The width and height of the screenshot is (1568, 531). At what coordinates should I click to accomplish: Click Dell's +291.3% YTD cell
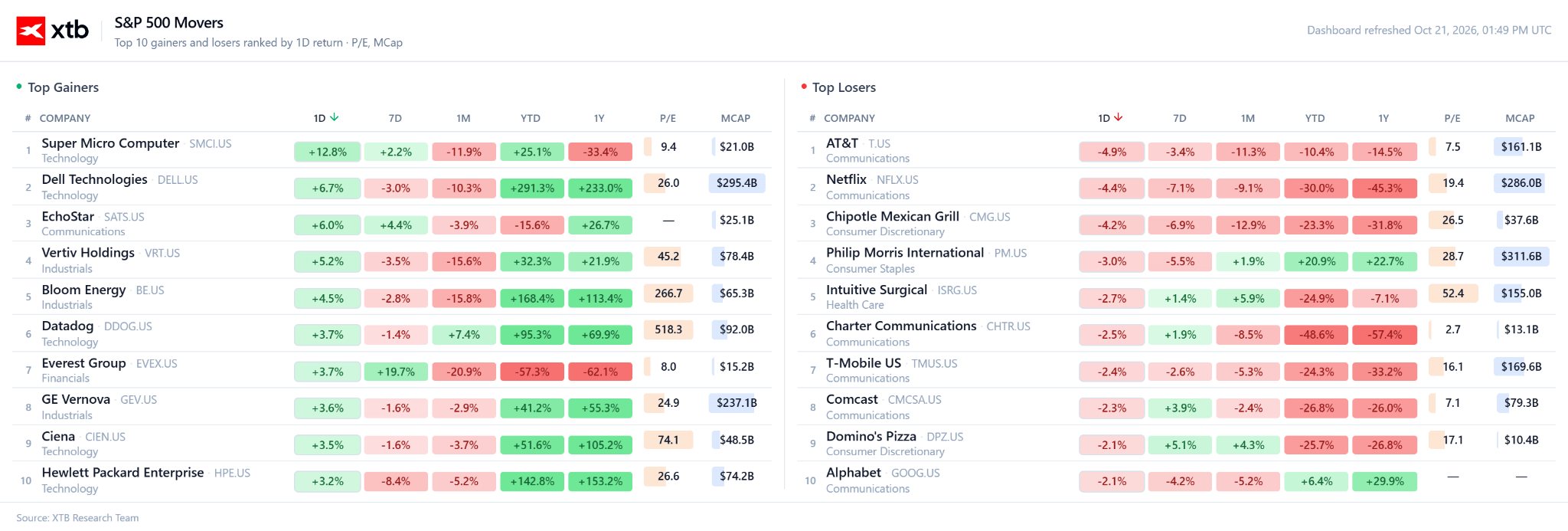(532, 188)
